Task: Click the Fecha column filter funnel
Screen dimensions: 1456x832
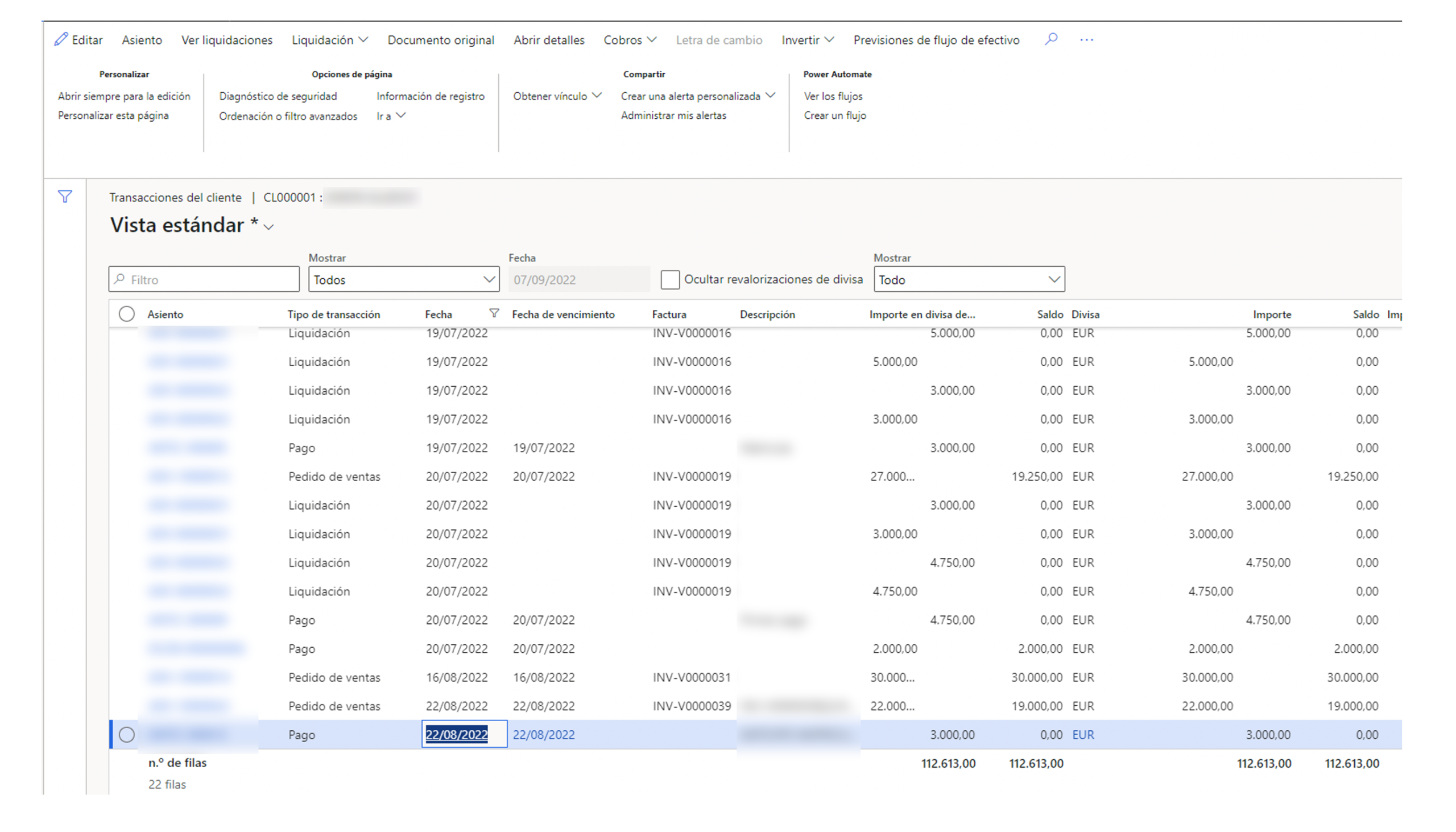Action: coord(494,313)
